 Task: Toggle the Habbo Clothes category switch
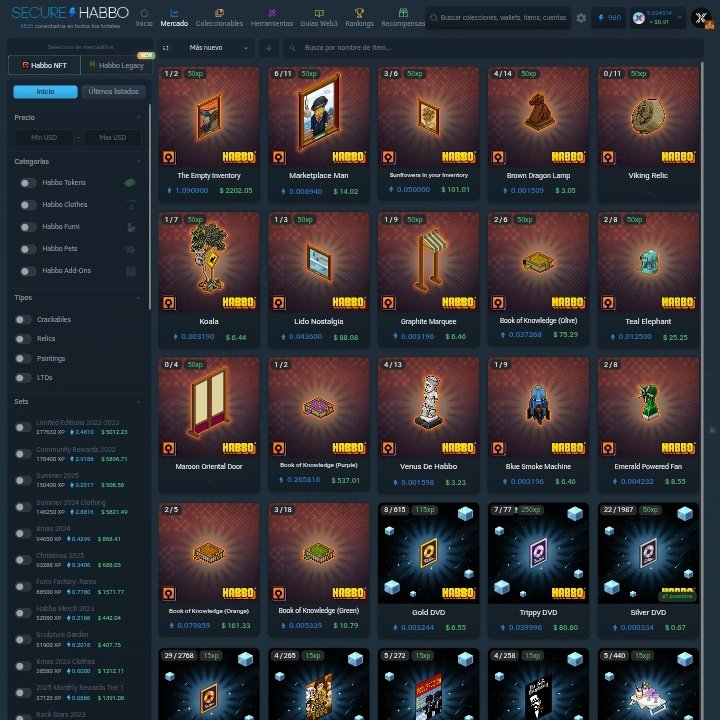coord(28,205)
